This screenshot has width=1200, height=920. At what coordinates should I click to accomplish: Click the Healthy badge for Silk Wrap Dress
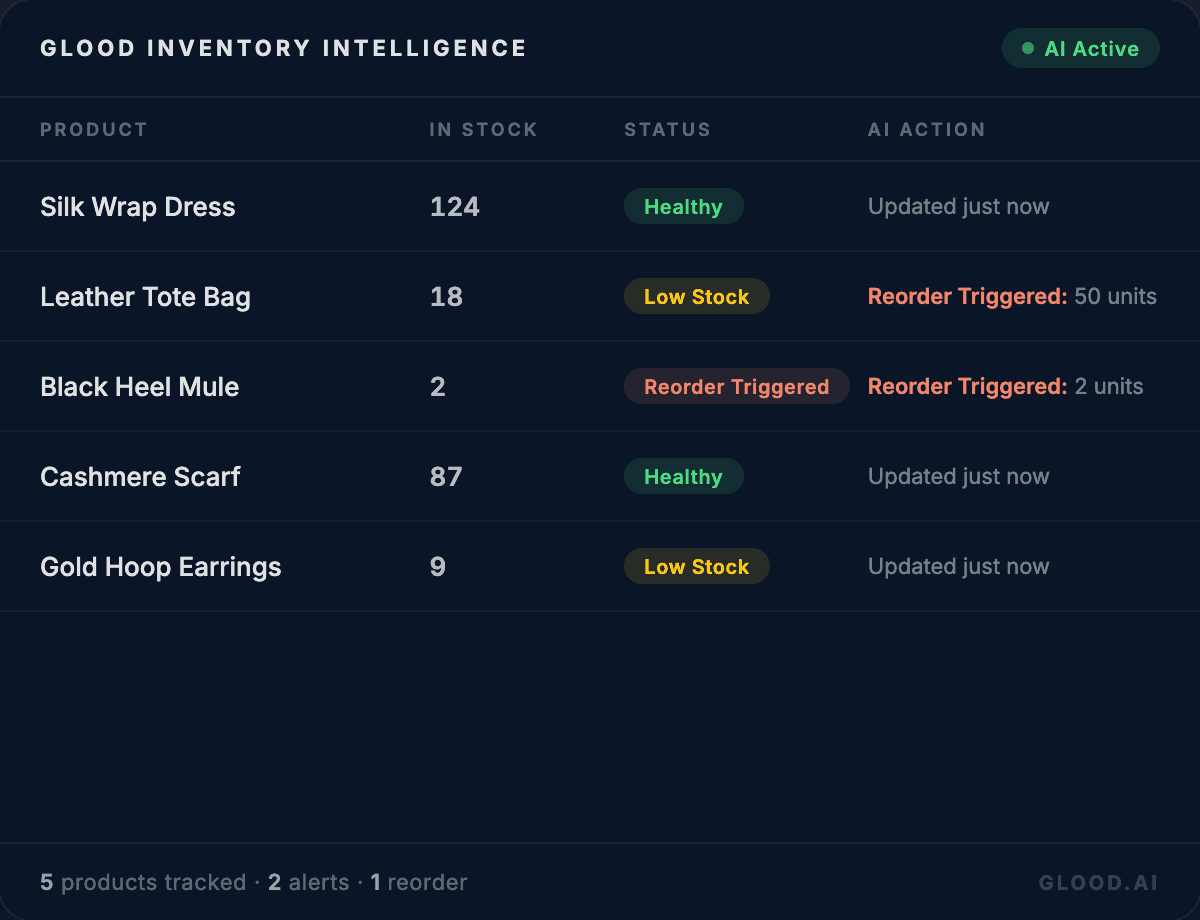684,206
